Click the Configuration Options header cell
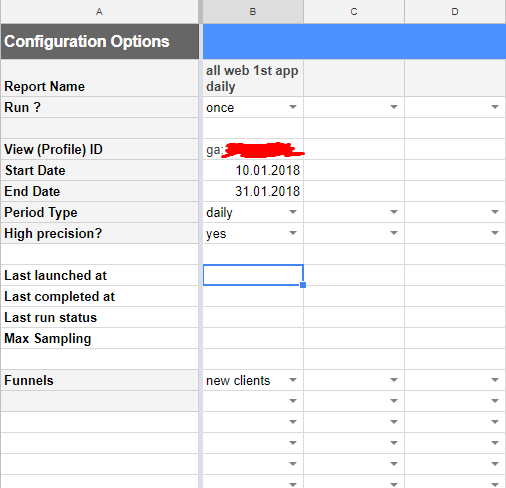The image size is (506, 488). (100, 42)
